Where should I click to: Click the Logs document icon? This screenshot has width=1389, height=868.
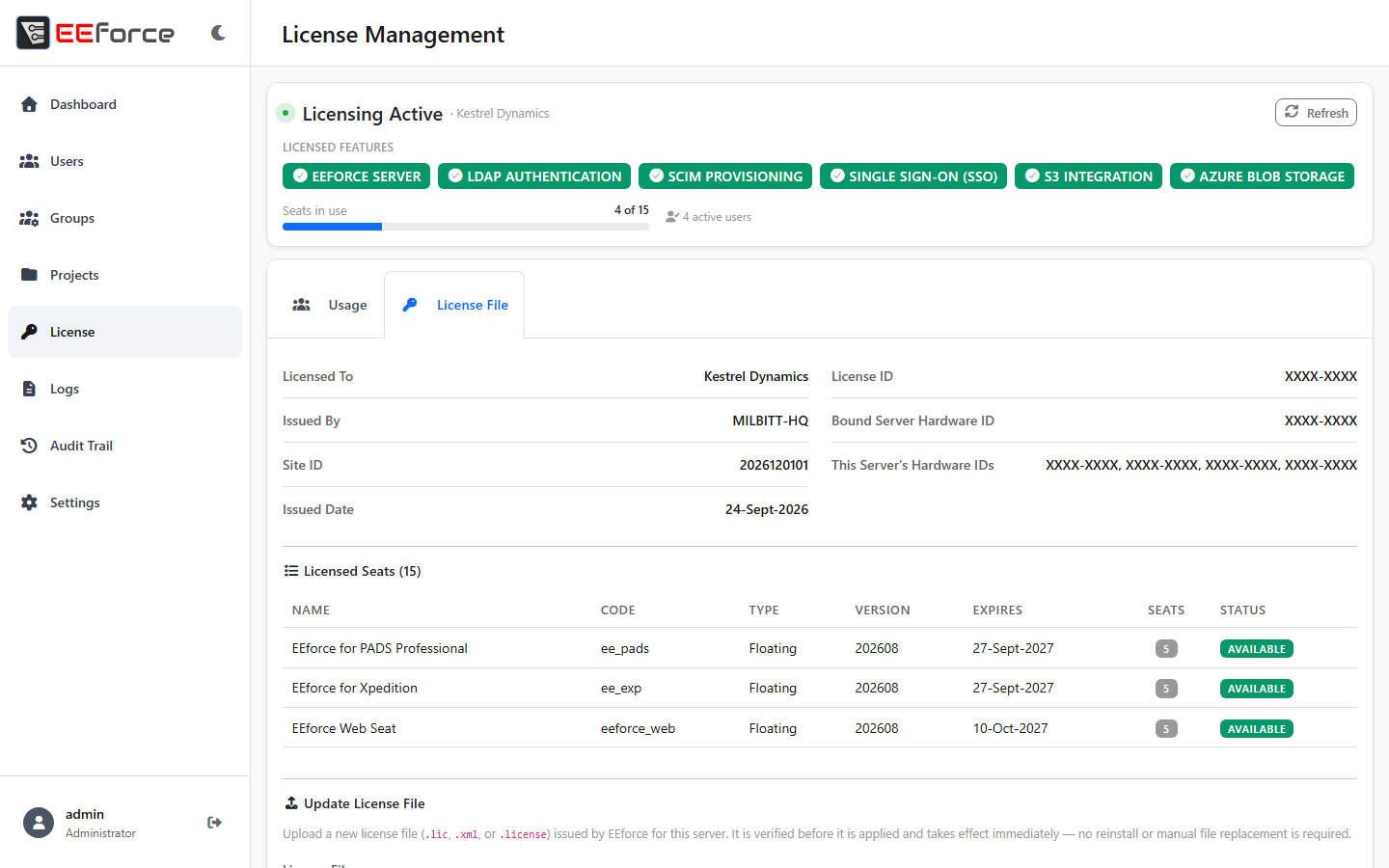point(29,389)
